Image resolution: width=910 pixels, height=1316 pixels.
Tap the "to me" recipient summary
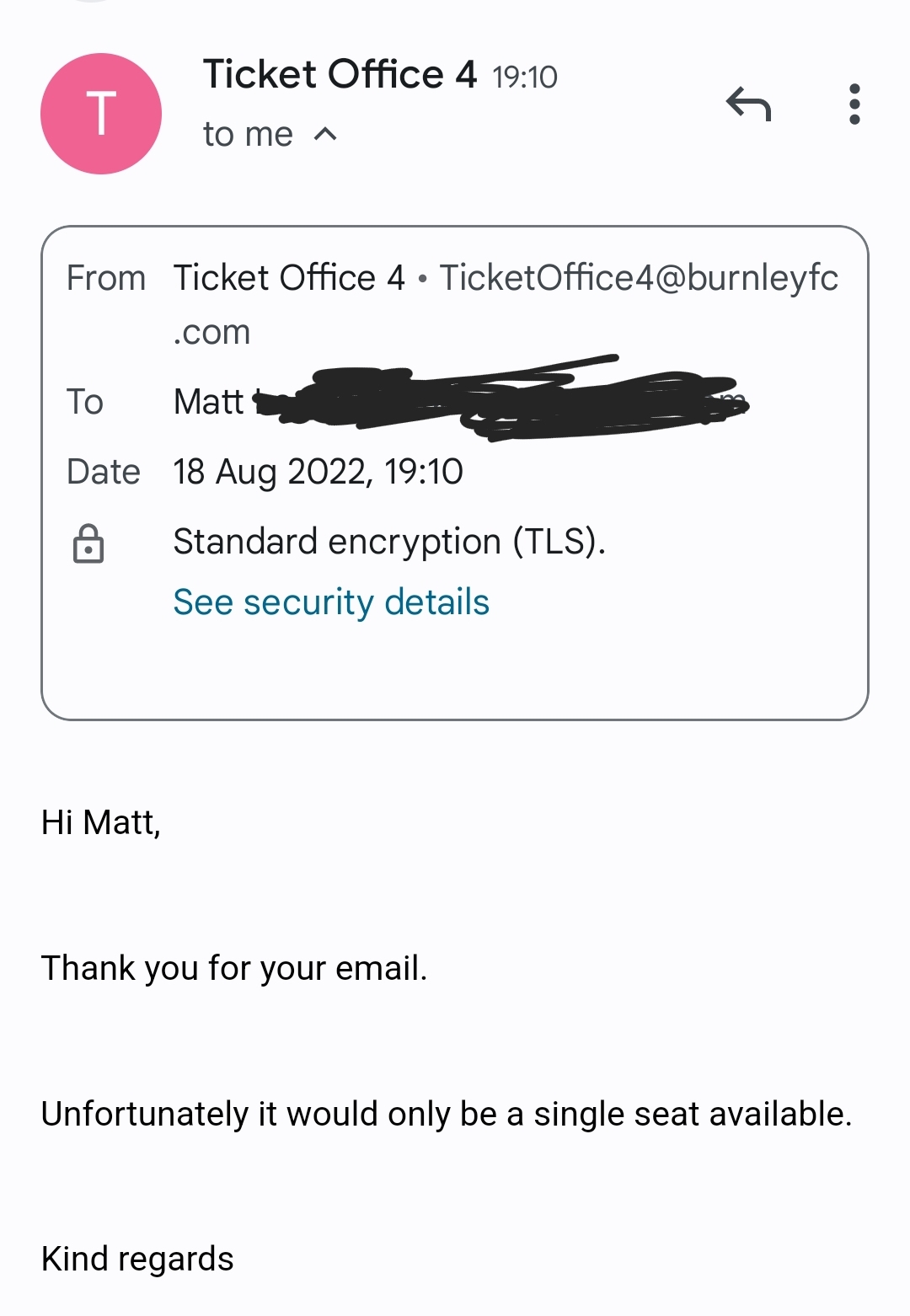[x=248, y=135]
